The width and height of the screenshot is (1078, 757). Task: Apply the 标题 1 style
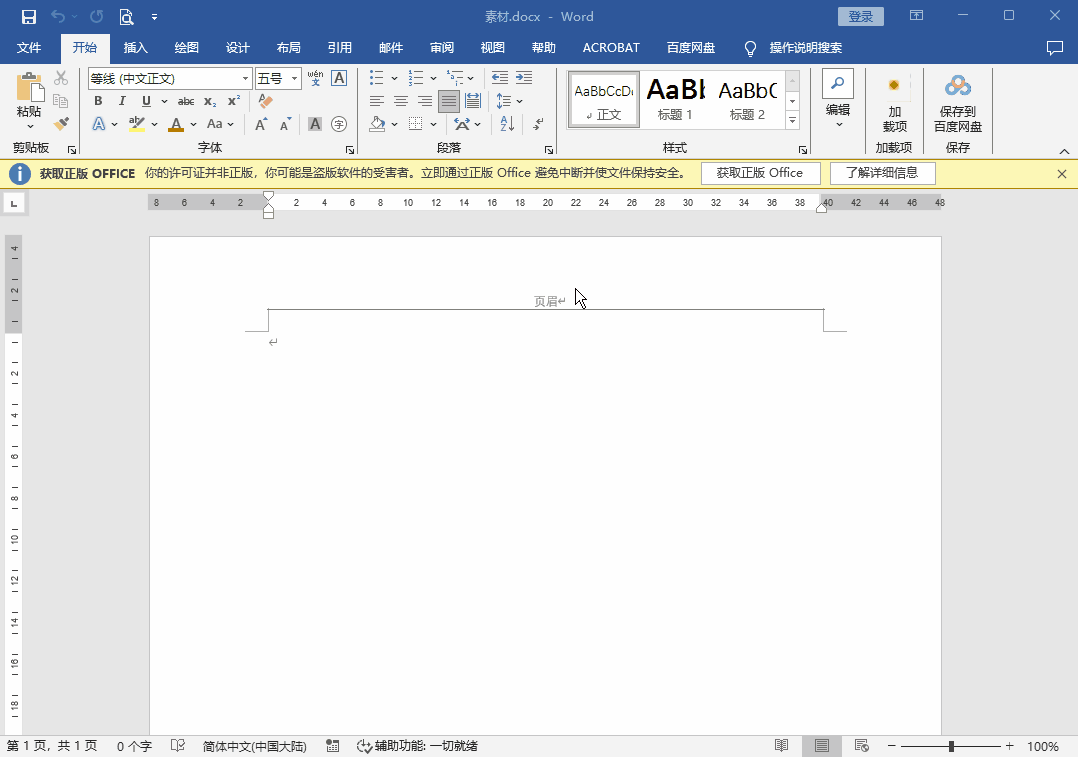(674, 98)
